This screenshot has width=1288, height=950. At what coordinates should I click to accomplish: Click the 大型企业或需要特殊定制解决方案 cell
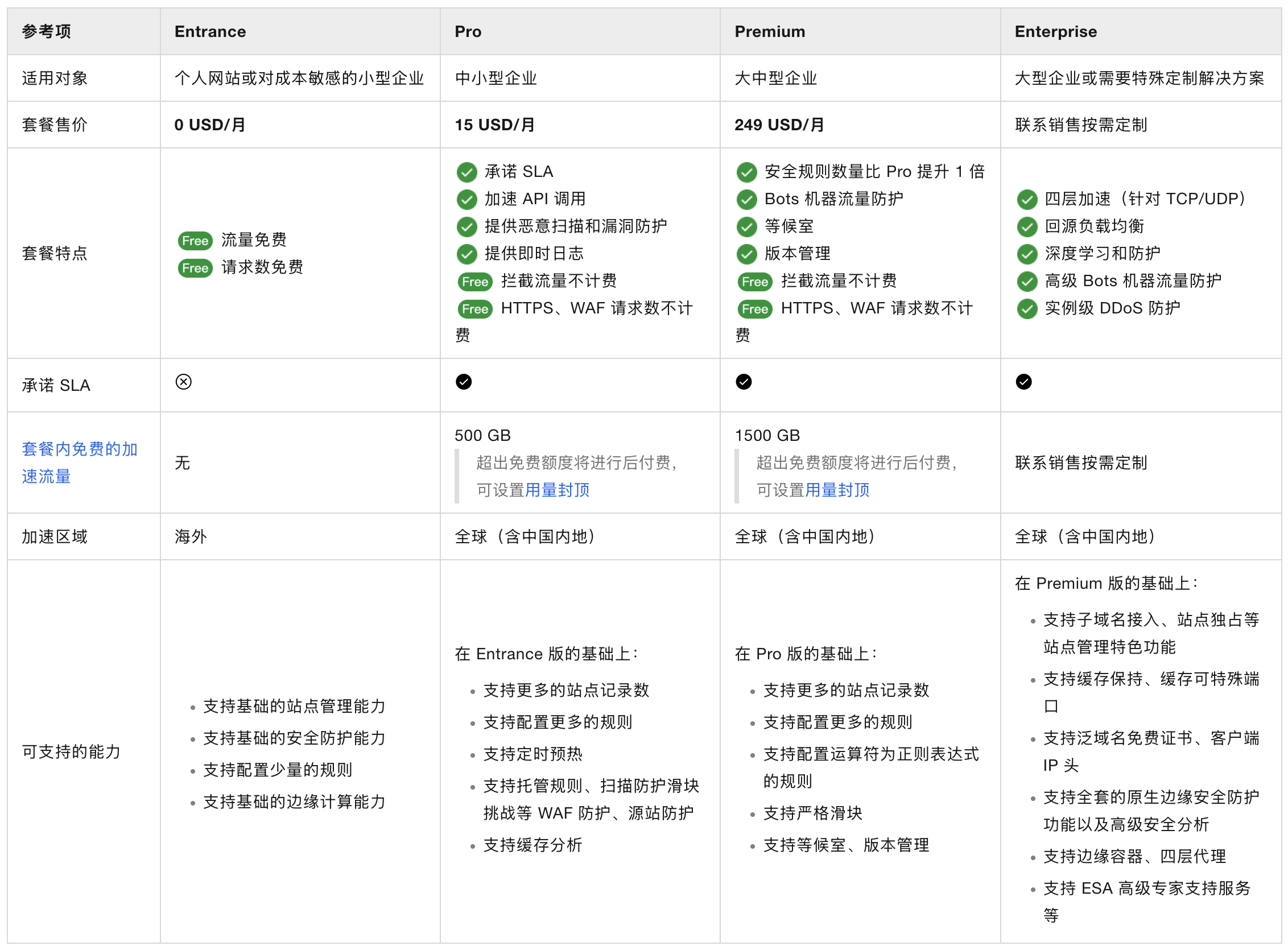pyautogui.click(x=1140, y=78)
